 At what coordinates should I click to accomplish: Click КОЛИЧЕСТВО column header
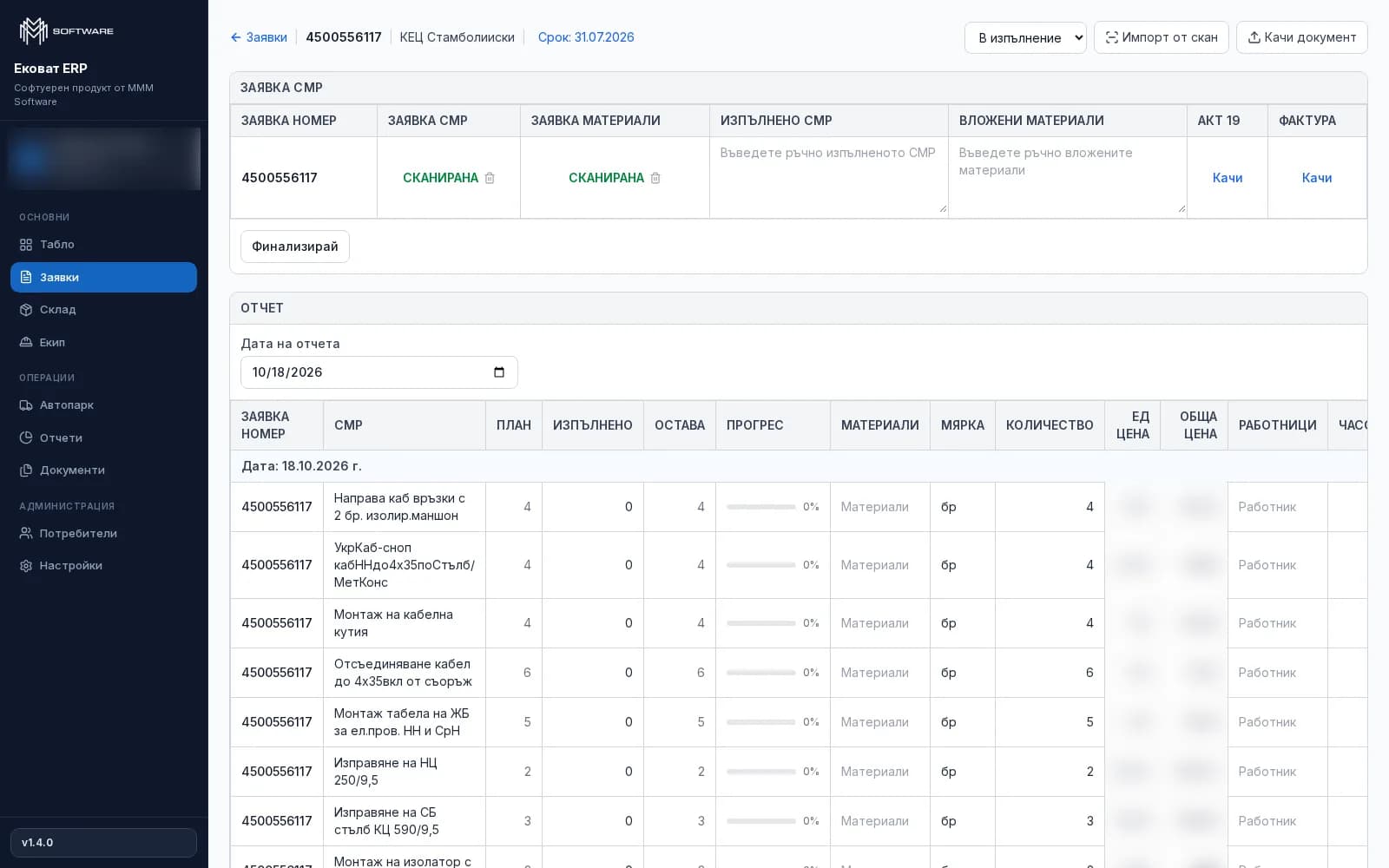(x=1050, y=425)
